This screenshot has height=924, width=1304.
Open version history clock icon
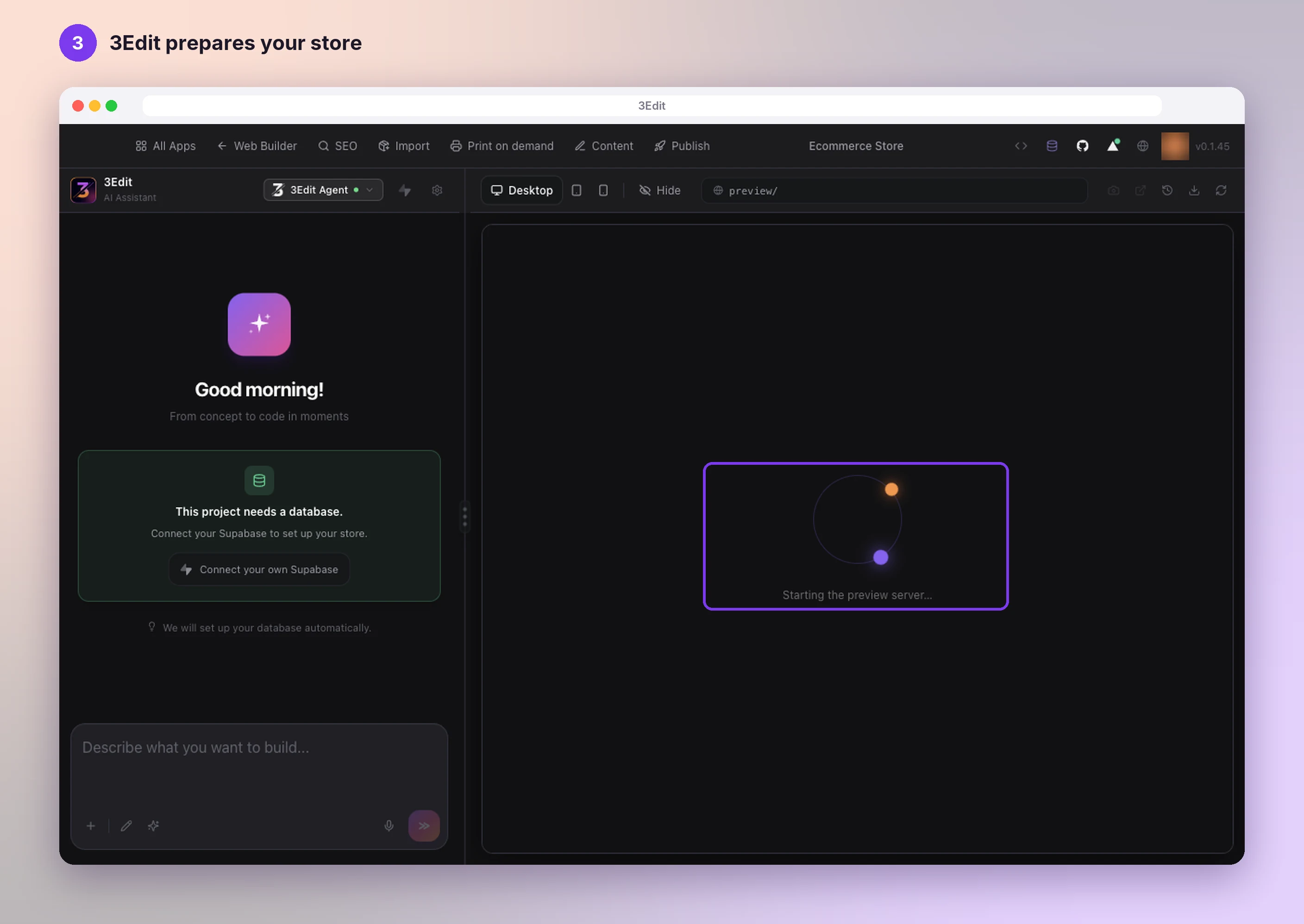tap(1167, 191)
